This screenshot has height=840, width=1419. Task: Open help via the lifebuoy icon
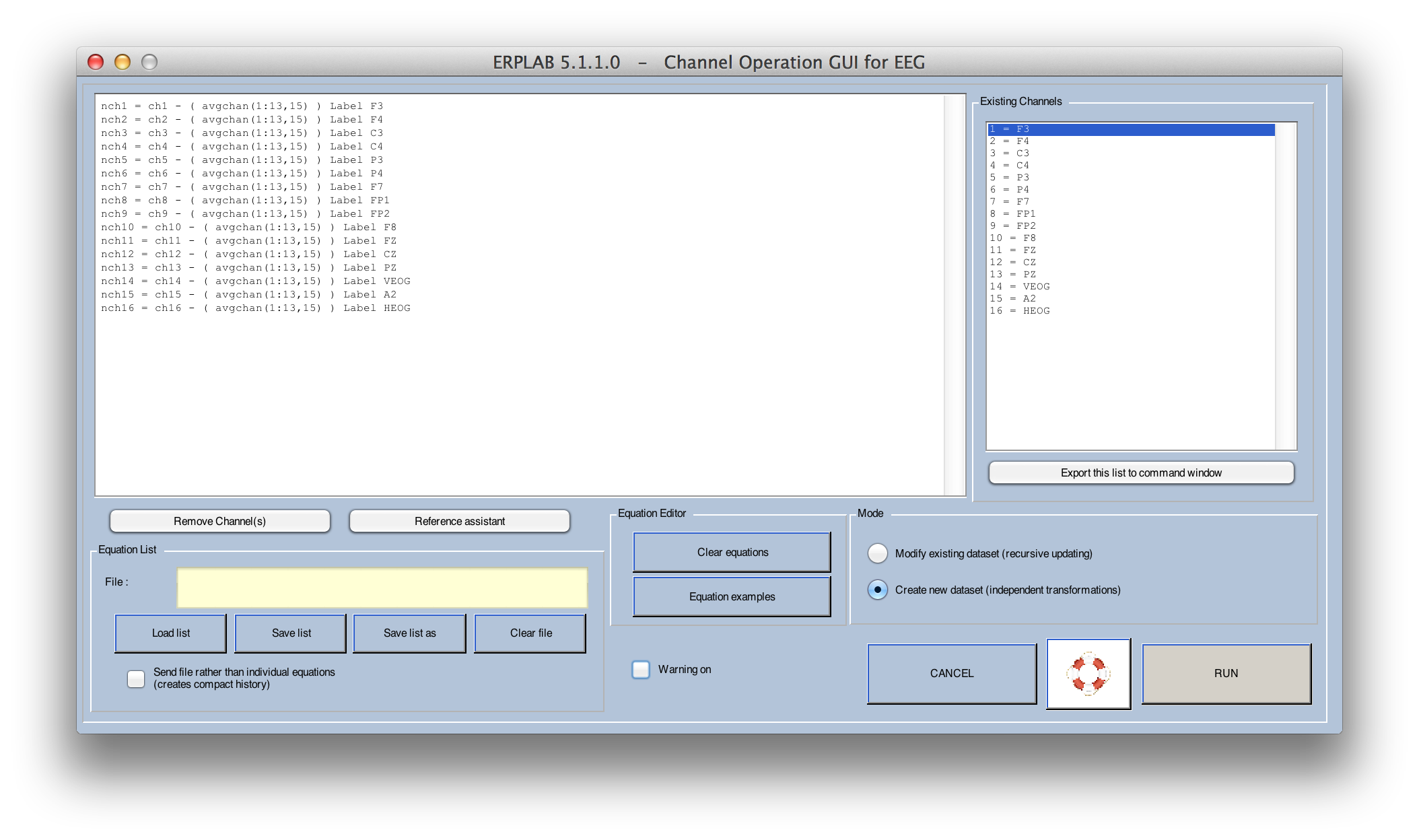tap(1088, 673)
